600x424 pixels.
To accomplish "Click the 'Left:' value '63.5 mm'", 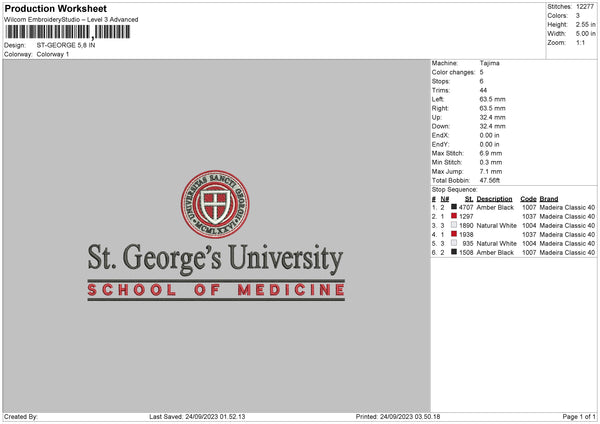I will point(492,99).
